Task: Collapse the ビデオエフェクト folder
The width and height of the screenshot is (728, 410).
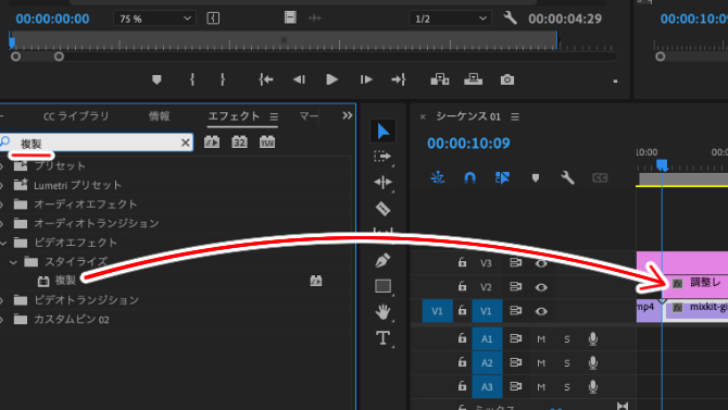Action: [x=4, y=243]
